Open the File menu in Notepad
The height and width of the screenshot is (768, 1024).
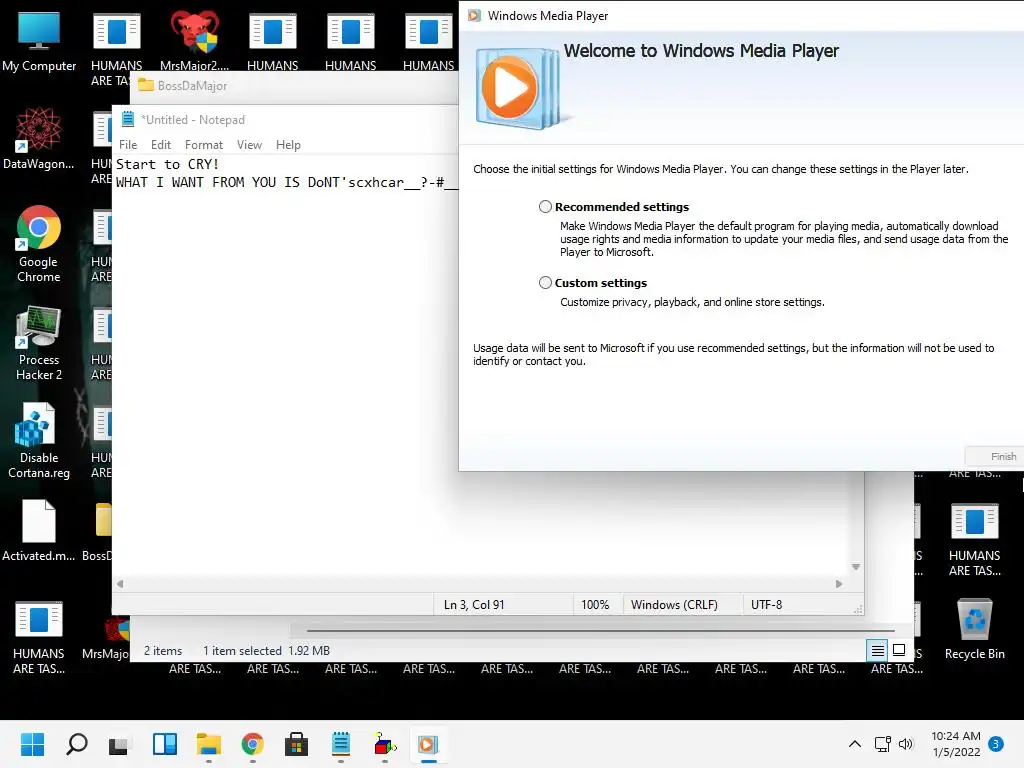point(128,145)
